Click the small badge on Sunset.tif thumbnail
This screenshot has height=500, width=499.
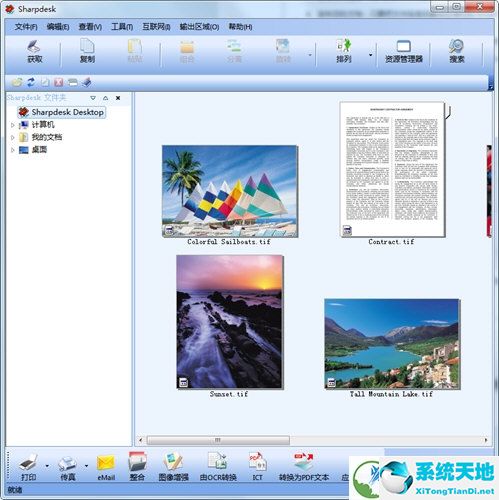[184, 382]
